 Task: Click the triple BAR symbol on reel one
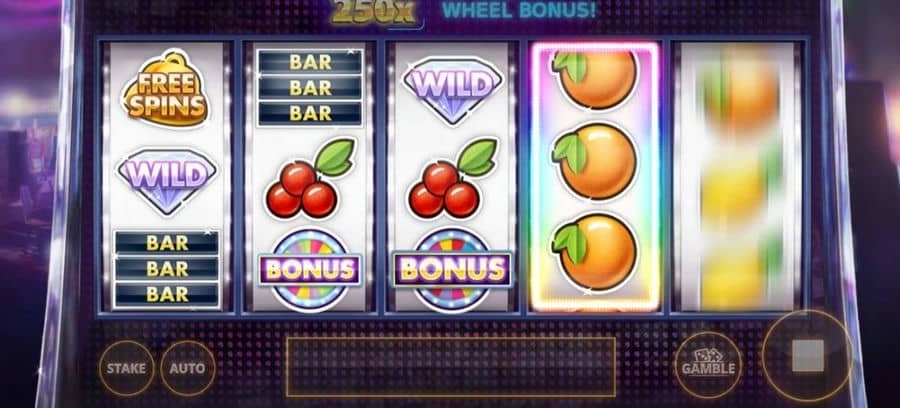[166, 269]
